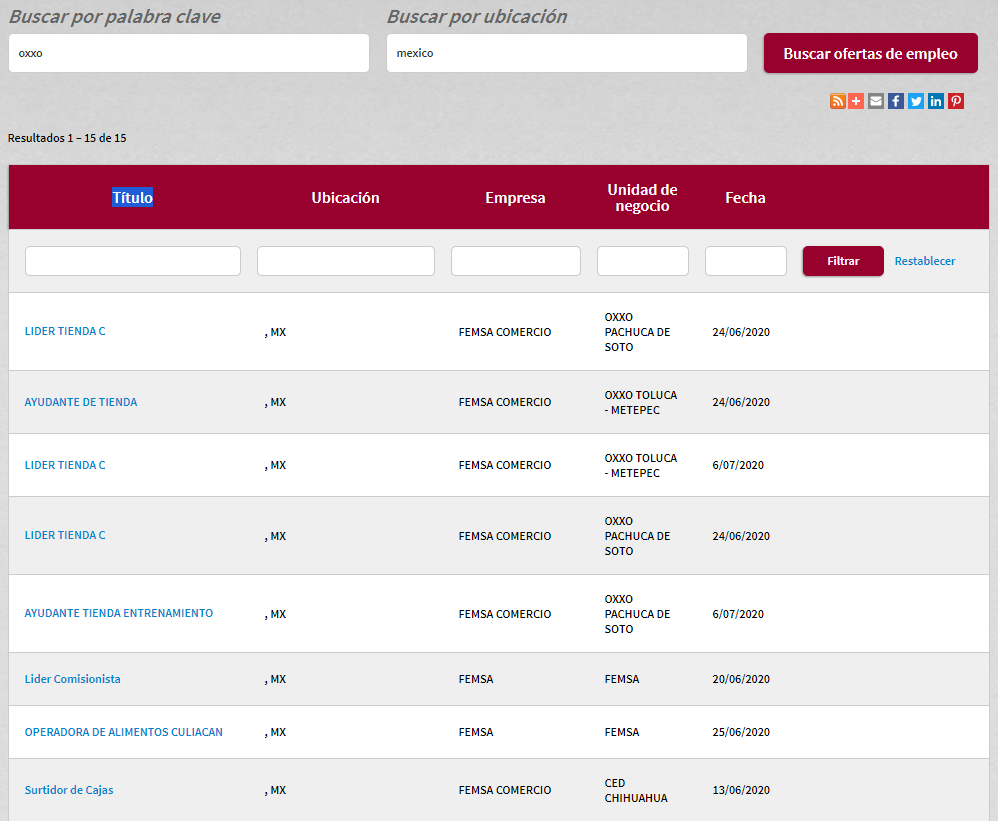Click the date 20/06/2020
Viewport: 998px width, 821px height.
[x=741, y=679]
